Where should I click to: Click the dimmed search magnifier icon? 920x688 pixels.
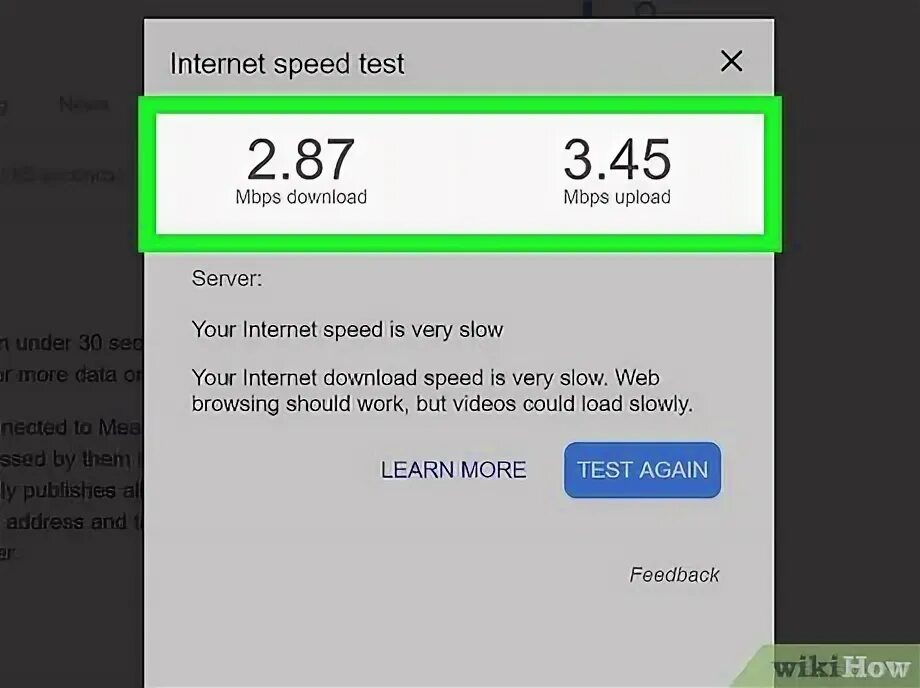pyautogui.click(x=644, y=10)
